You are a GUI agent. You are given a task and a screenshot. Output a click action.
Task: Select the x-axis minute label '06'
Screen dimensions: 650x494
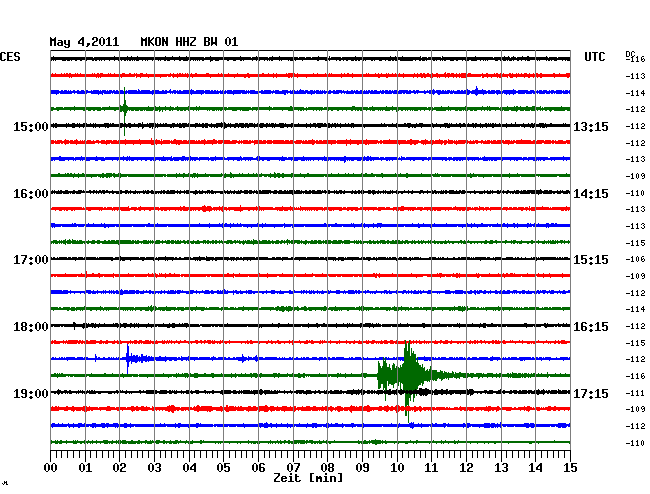[258, 467]
